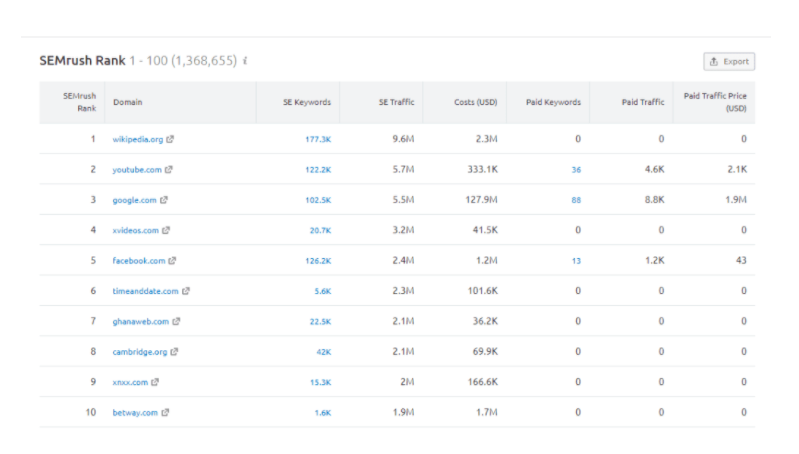Open external link icon next to timeanddate.com
This screenshot has width=799, height=454.
[185, 291]
